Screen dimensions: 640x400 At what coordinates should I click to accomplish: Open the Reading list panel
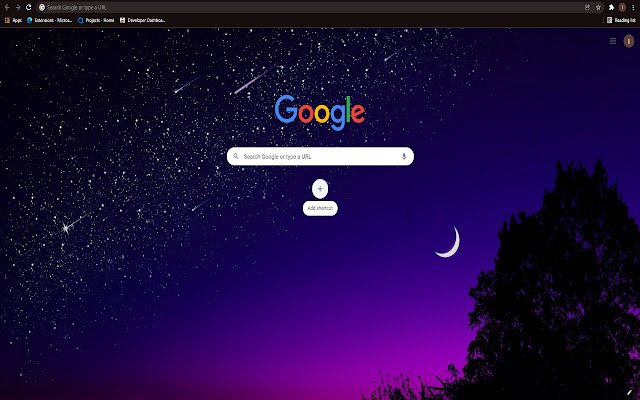point(621,20)
